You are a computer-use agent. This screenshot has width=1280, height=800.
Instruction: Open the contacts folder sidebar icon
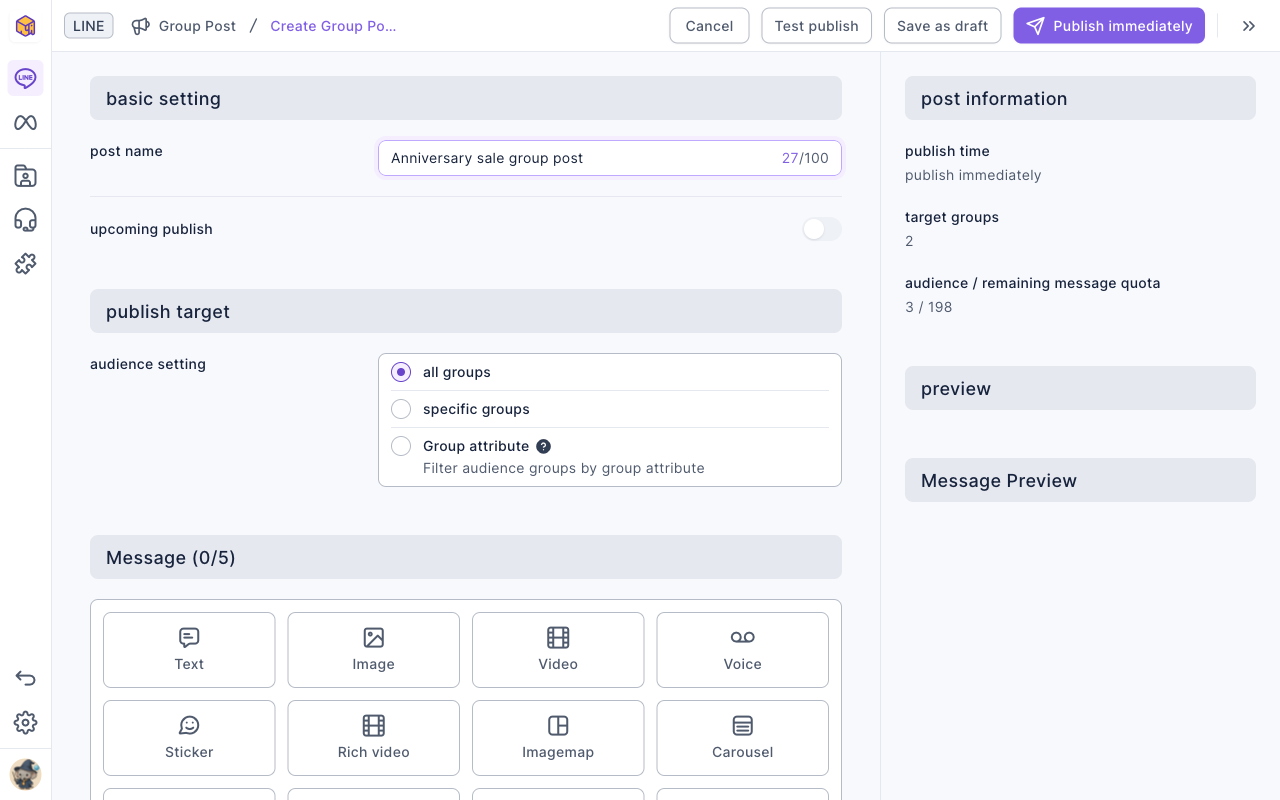(26, 176)
